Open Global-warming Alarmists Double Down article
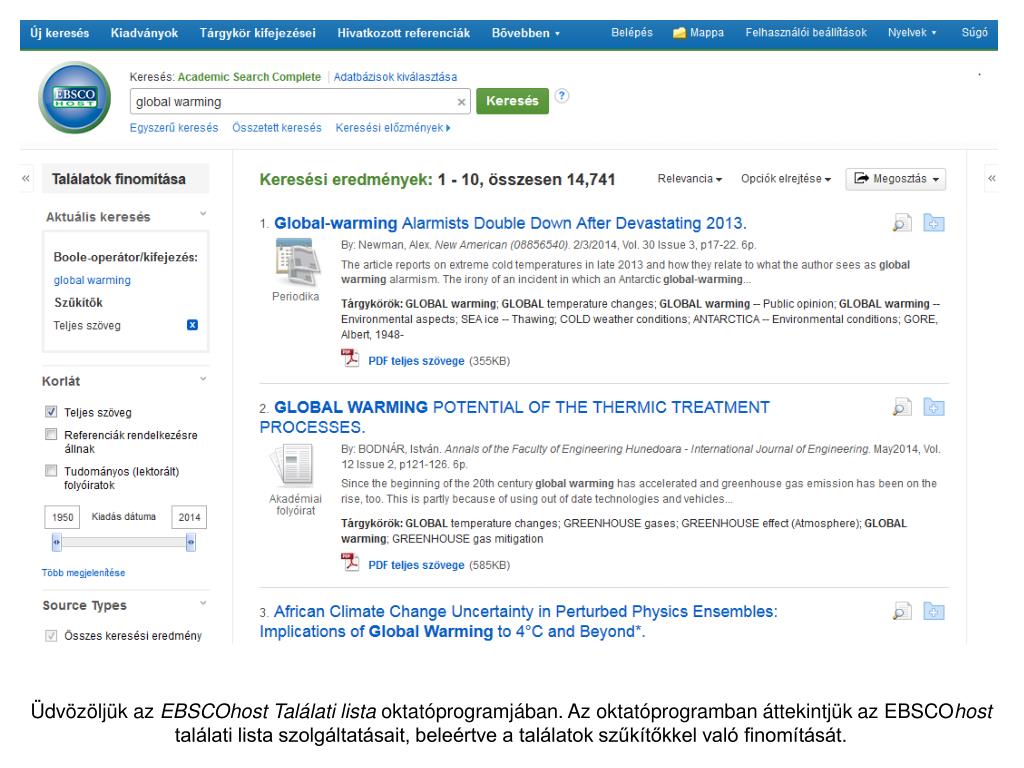 (x=510, y=223)
